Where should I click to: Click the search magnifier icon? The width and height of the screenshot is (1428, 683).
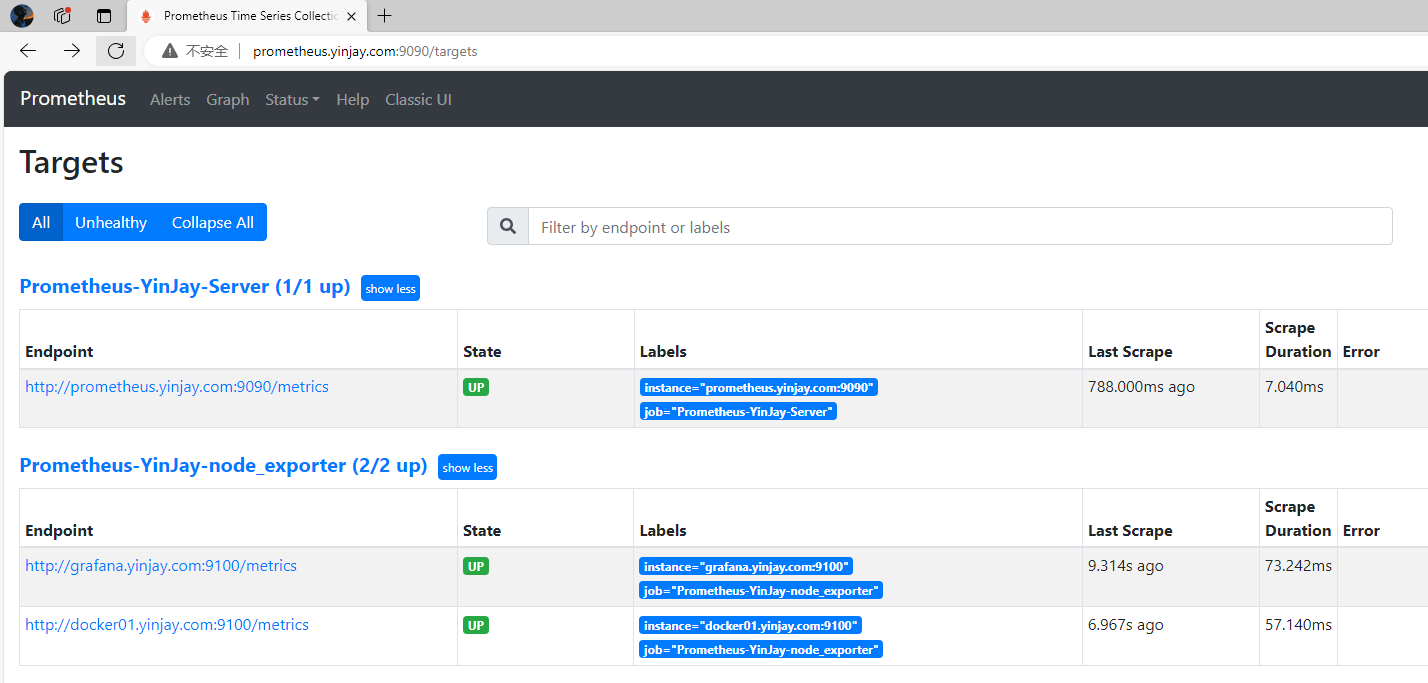pyautogui.click(x=508, y=227)
